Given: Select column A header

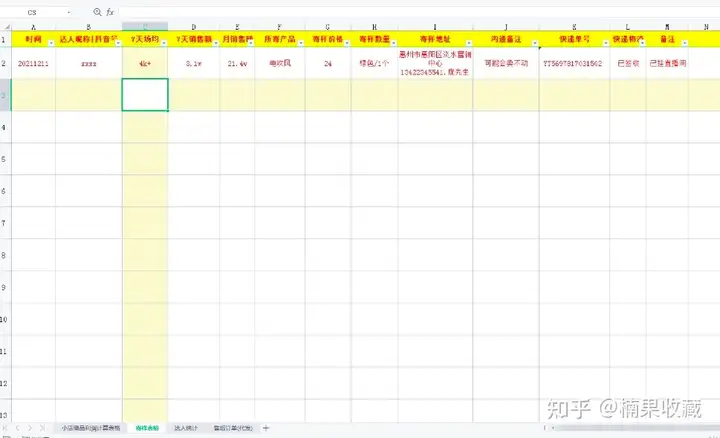Looking at the screenshot, I should (33, 27).
